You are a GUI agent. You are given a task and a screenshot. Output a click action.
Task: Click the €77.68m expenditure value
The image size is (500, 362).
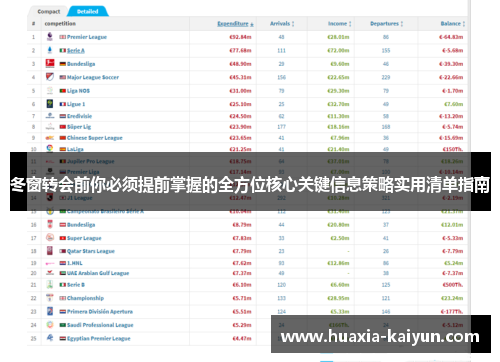click(x=240, y=50)
